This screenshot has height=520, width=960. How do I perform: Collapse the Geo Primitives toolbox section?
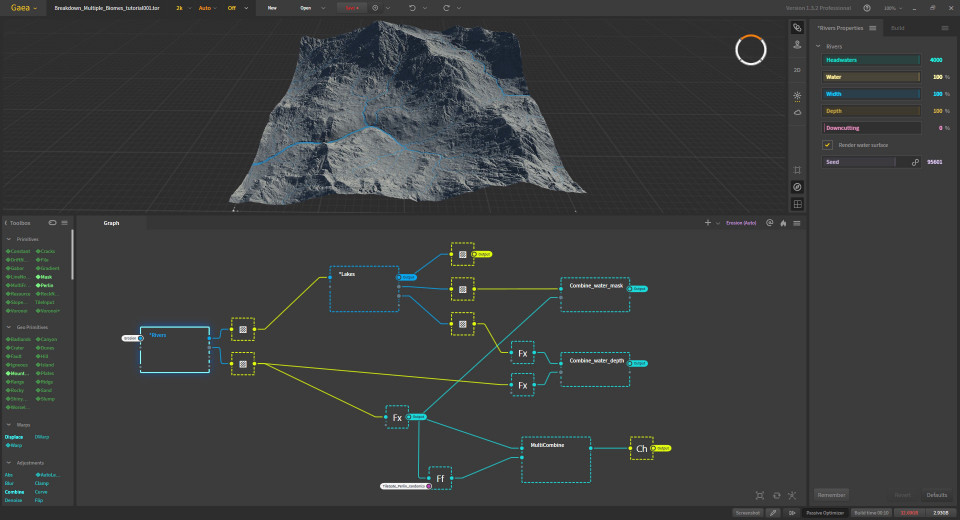[x=9, y=327]
